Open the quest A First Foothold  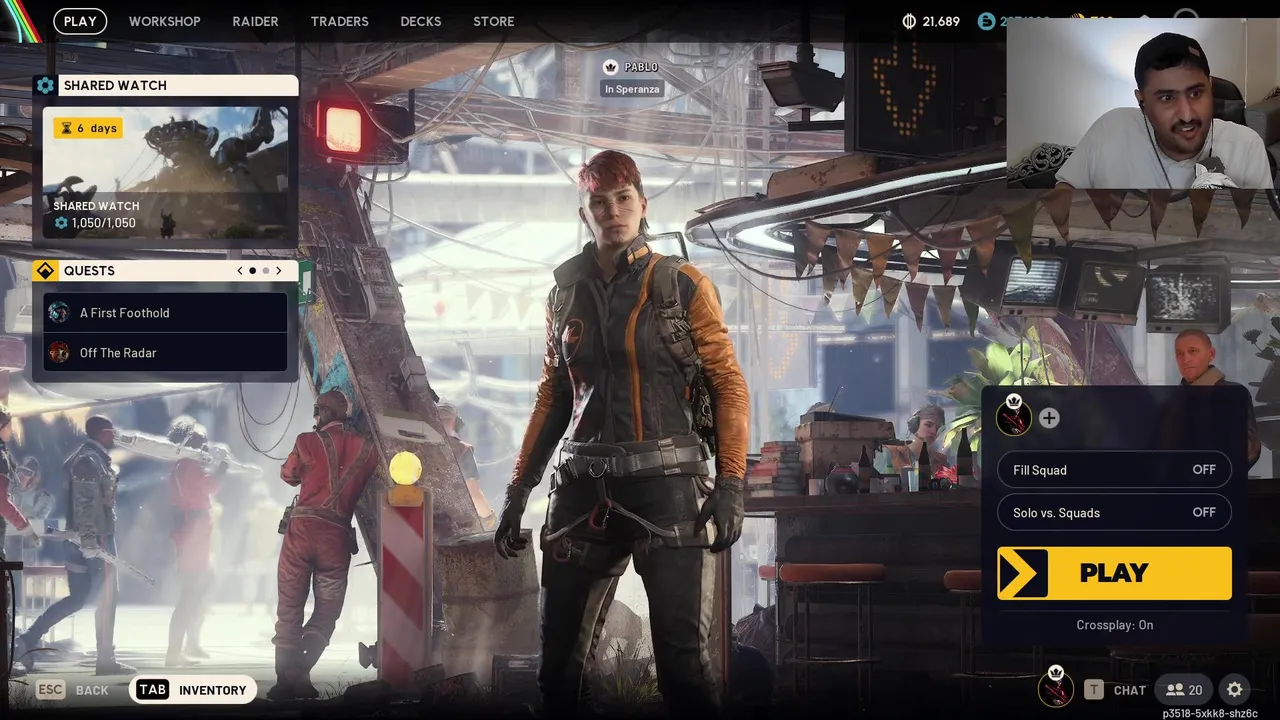click(x=165, y=313)
